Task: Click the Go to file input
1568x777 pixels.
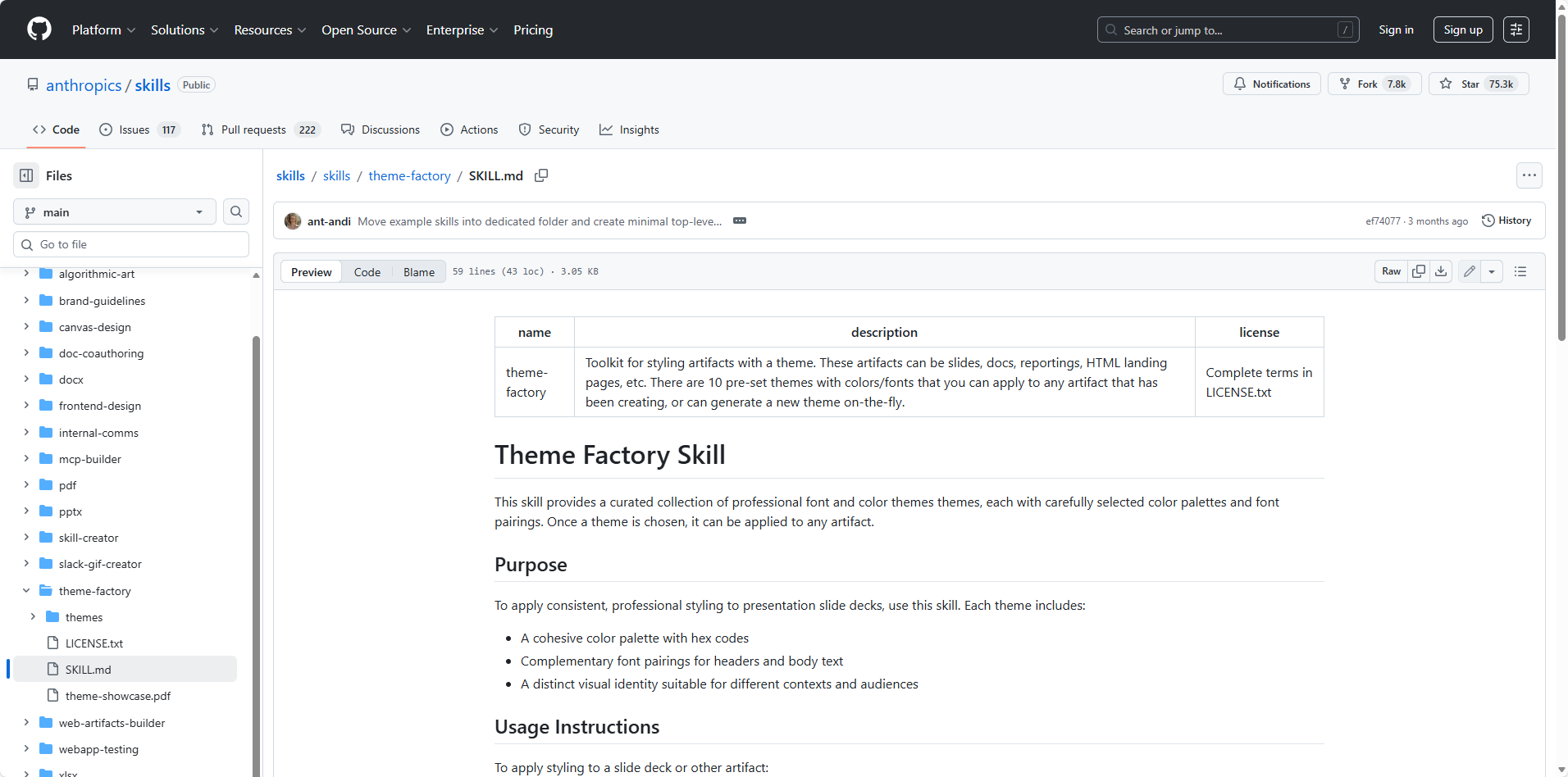Action: tap(131, 244)
